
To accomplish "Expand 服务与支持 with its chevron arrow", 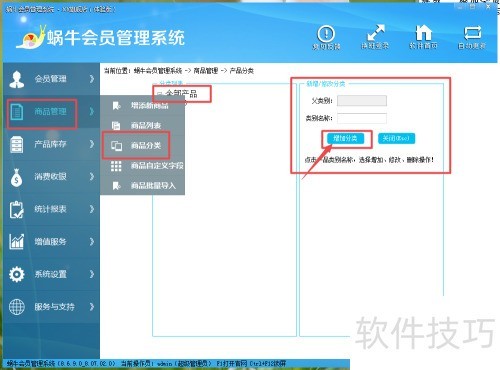I will [x=92, y=307].
